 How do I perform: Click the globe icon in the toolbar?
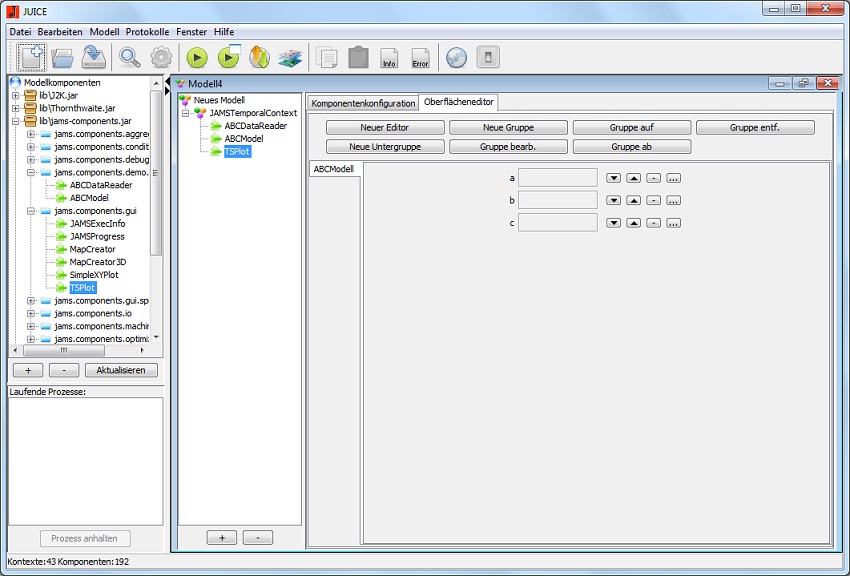(x=456, y=58)
